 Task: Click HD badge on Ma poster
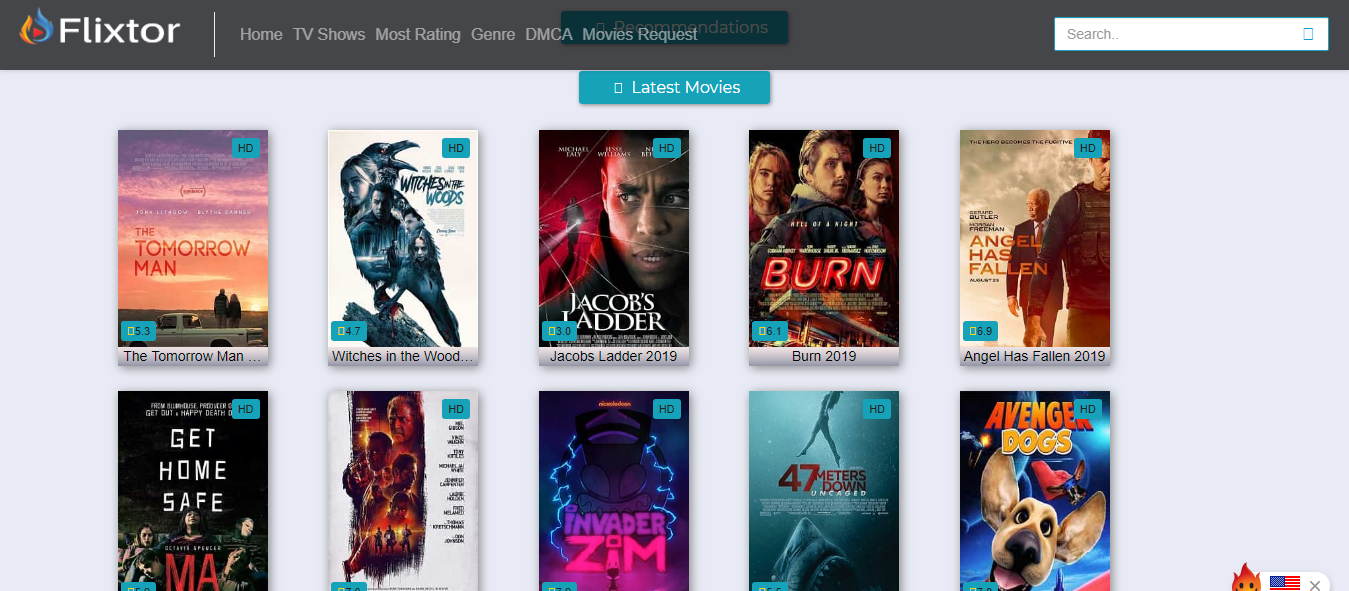tap(246, 409)
